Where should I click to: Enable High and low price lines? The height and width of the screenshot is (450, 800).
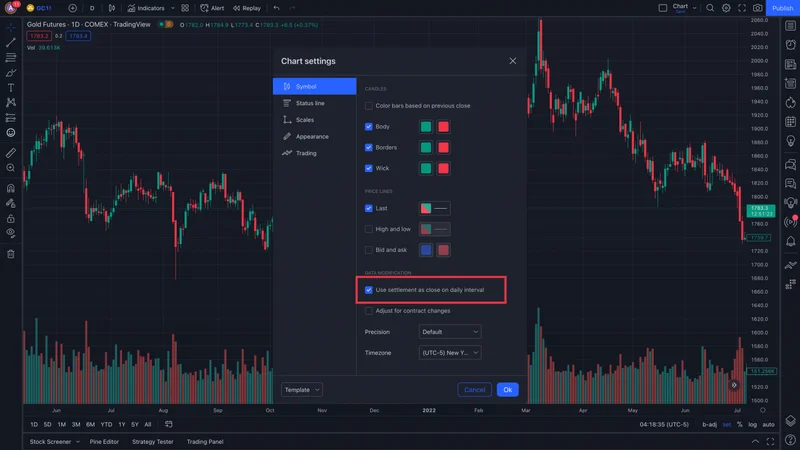coord(368,229)
